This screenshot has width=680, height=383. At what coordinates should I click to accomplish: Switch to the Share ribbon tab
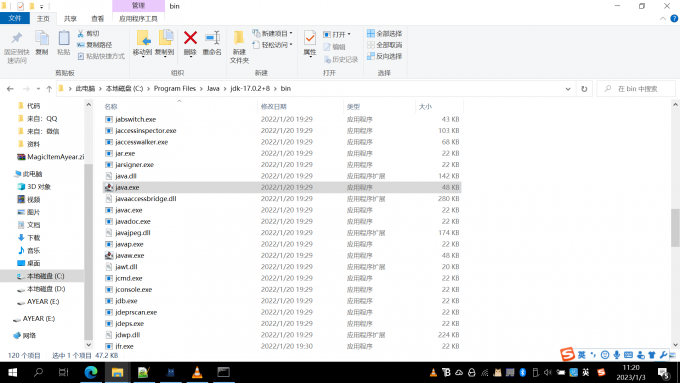(x=70, y=18)
